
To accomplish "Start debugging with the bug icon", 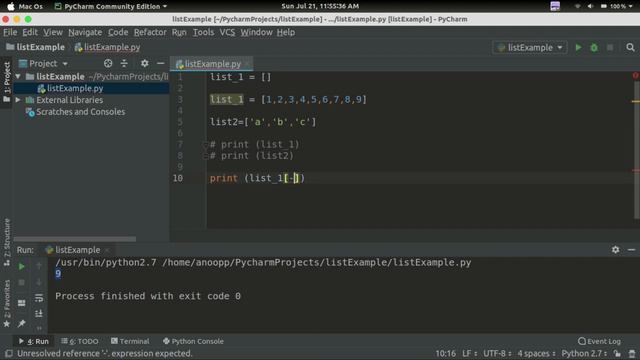I will pyautogui.click(x=594, y=47).
